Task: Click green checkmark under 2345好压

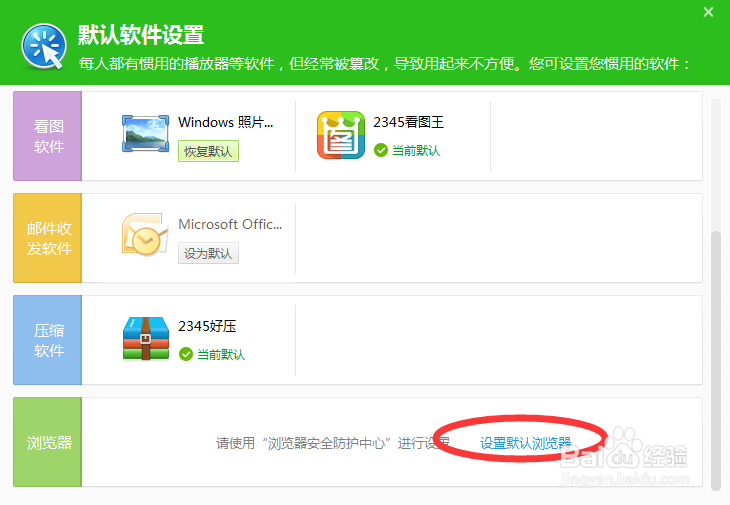Action: coord(186,354)
